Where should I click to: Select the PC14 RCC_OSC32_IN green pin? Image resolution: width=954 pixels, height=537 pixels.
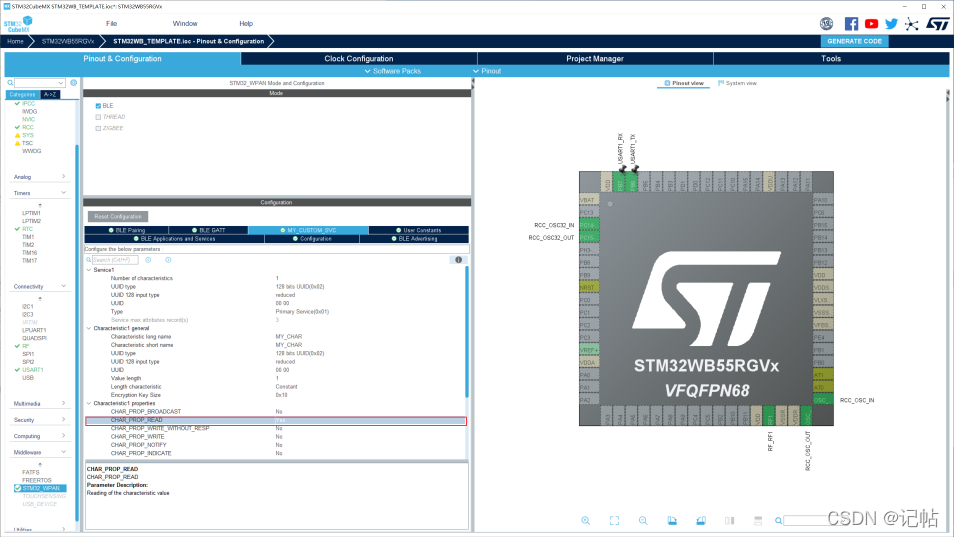(x=588, y=225)
